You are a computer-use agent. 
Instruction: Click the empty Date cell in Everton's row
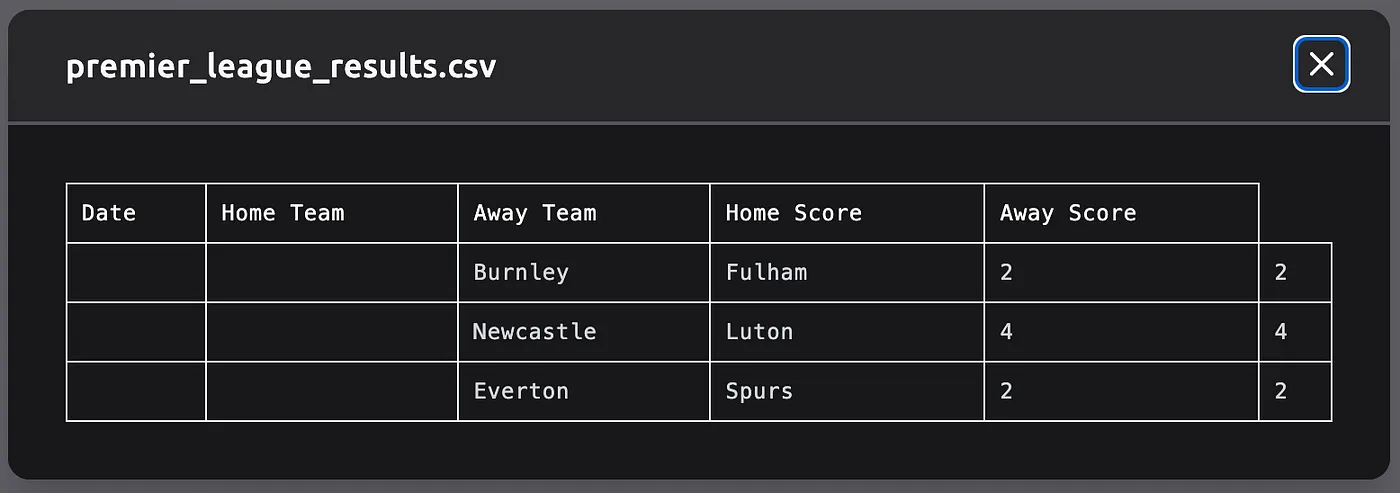(x=136, y=391)
